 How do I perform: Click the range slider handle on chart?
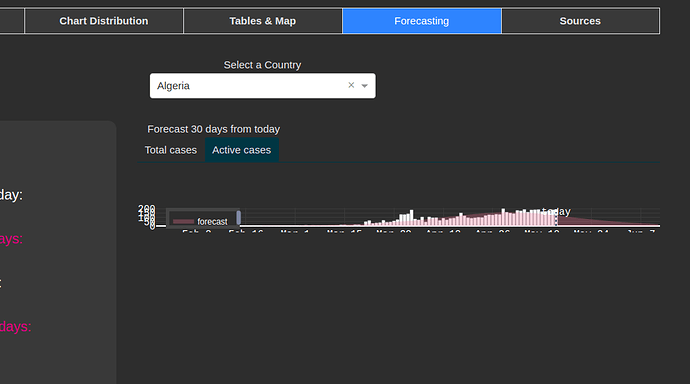point(239,217)
